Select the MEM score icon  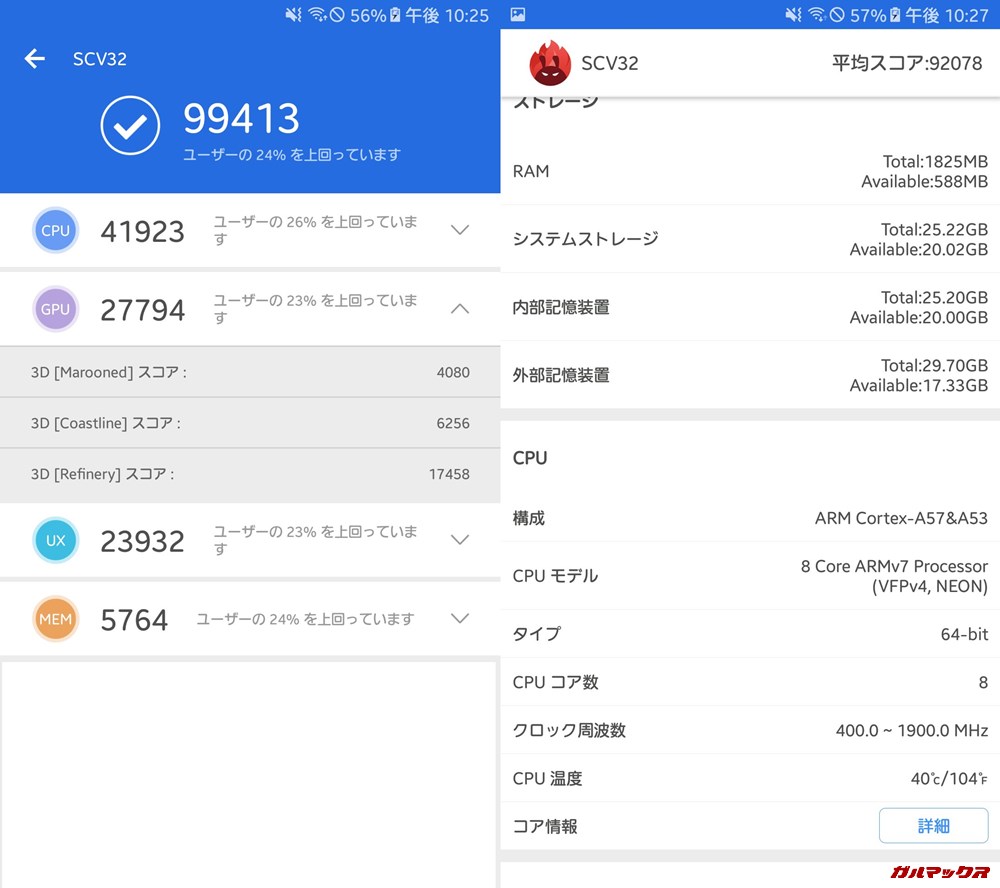[55, 619]
